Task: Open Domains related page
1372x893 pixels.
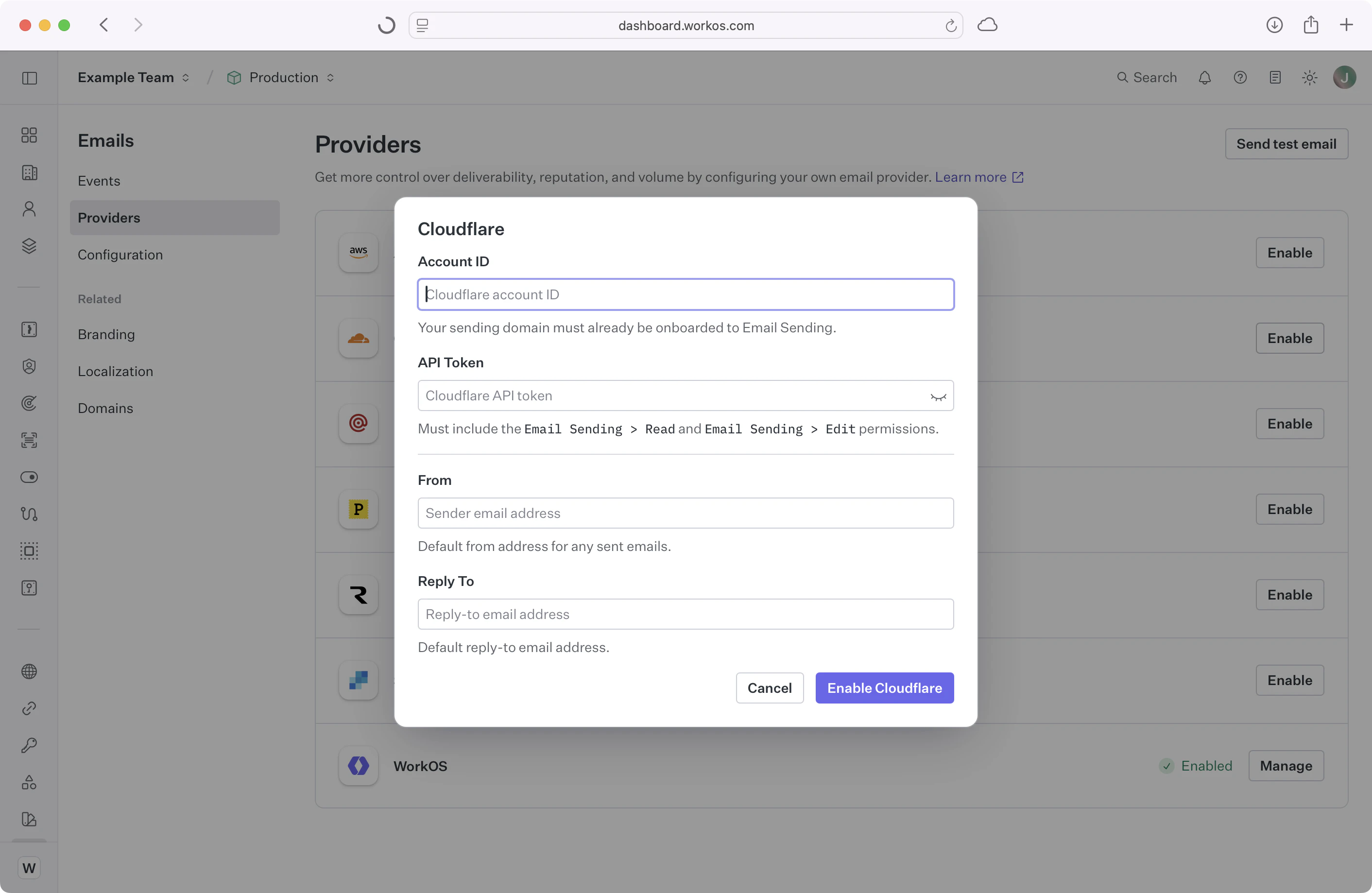Action: (105, 408)
